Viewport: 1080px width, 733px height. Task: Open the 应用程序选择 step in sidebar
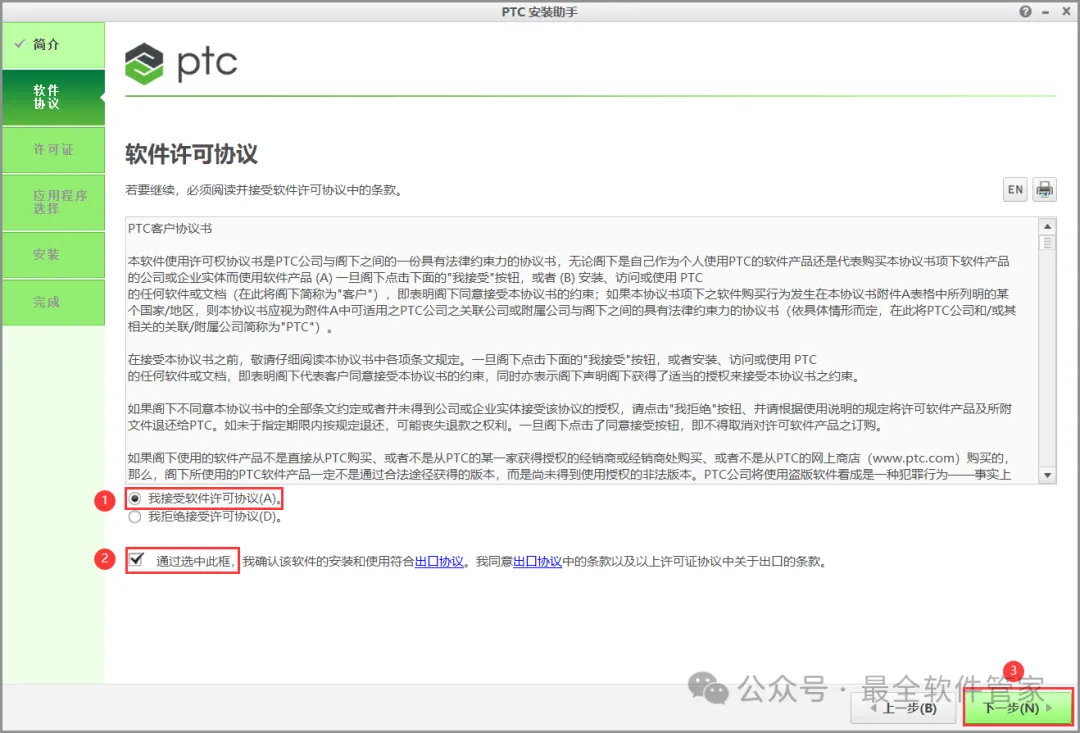coord(54,202)
